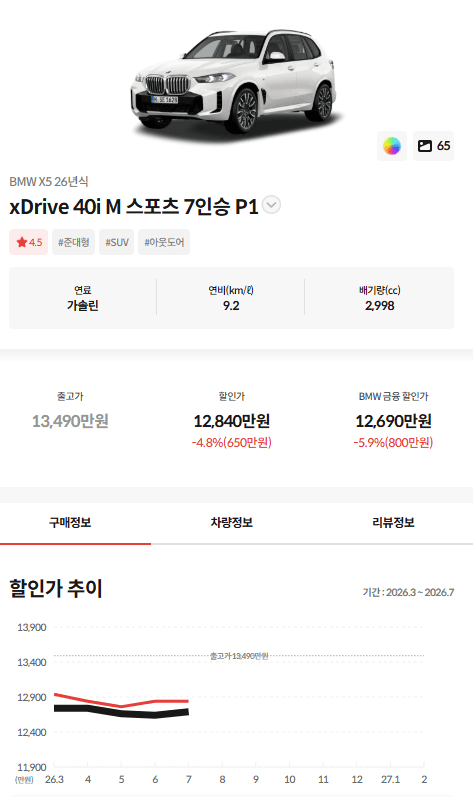Click the -5.9%(800만원) discount text
The width and height of the screenshot is (473, 797).
(393, 443)
